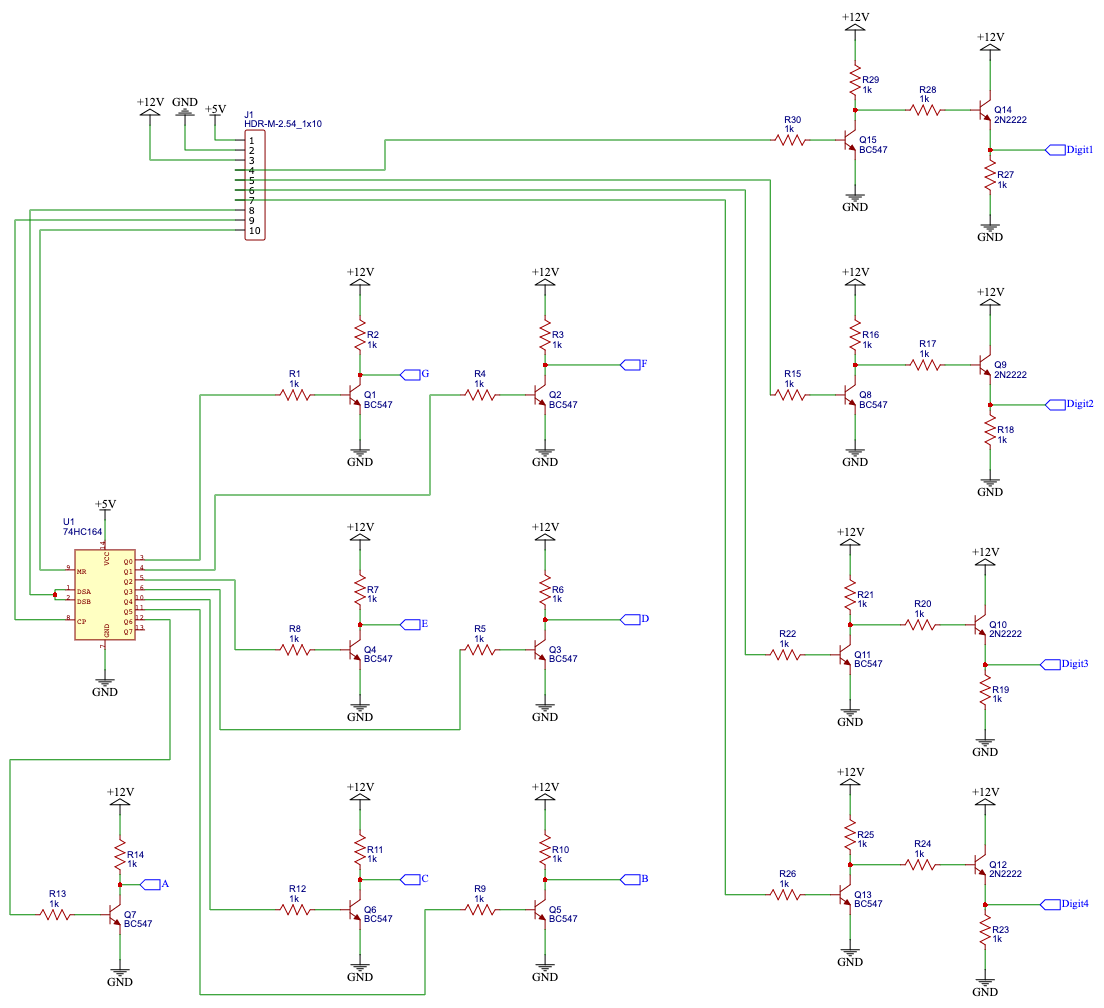Click resistor R29 near the top right
The width and height of the screenshot is (1104, 1008).
855,80
